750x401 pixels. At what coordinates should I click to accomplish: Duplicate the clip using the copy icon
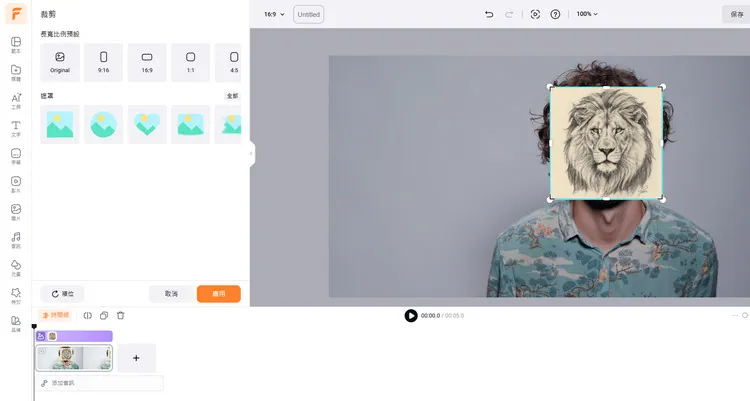104,316
